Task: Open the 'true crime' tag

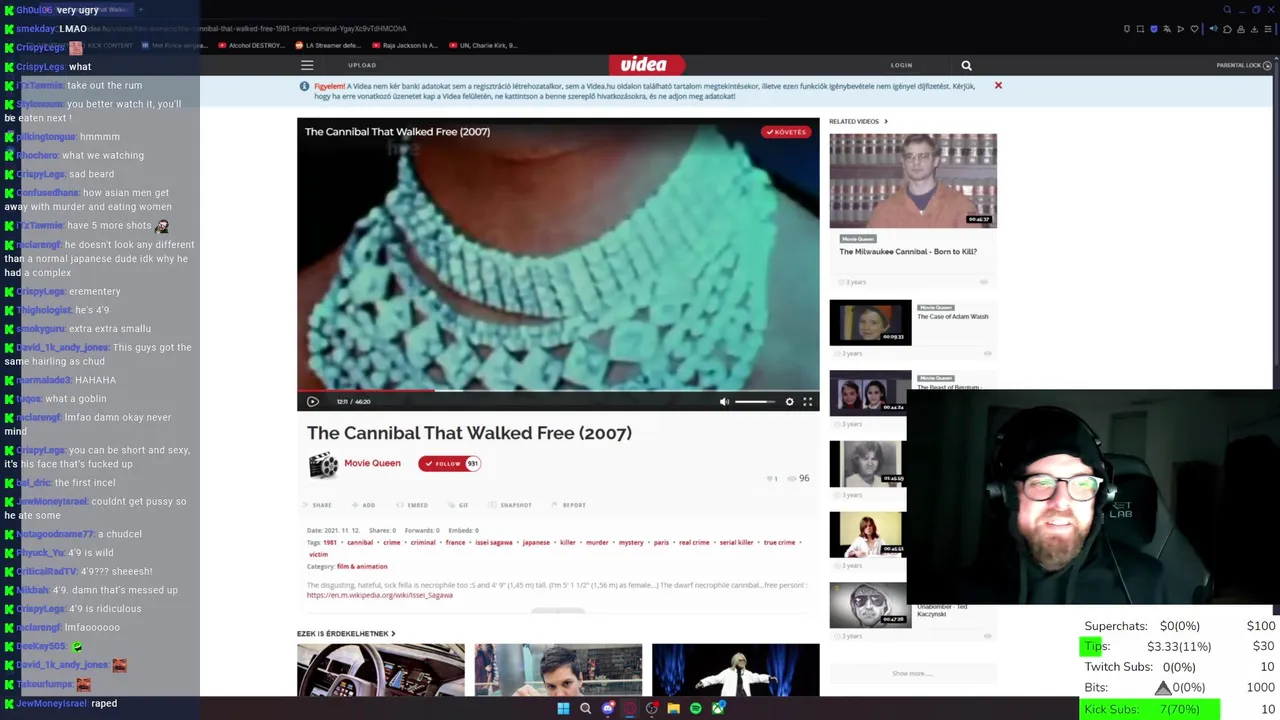Action: [x=779, y=542]
